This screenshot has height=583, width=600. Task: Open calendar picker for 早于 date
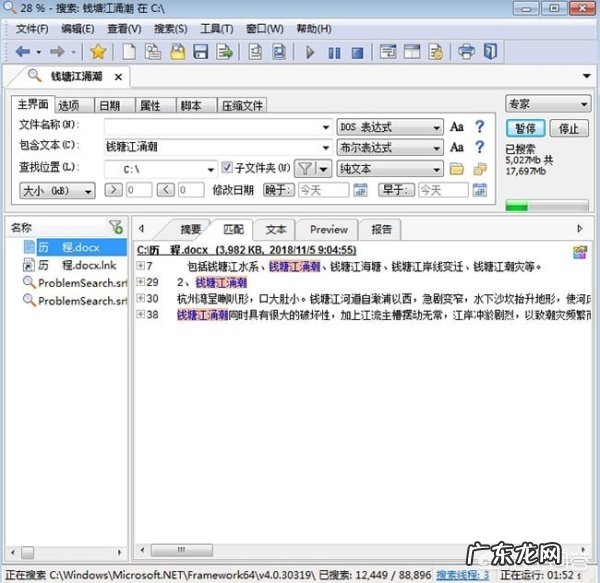(480, 190)
